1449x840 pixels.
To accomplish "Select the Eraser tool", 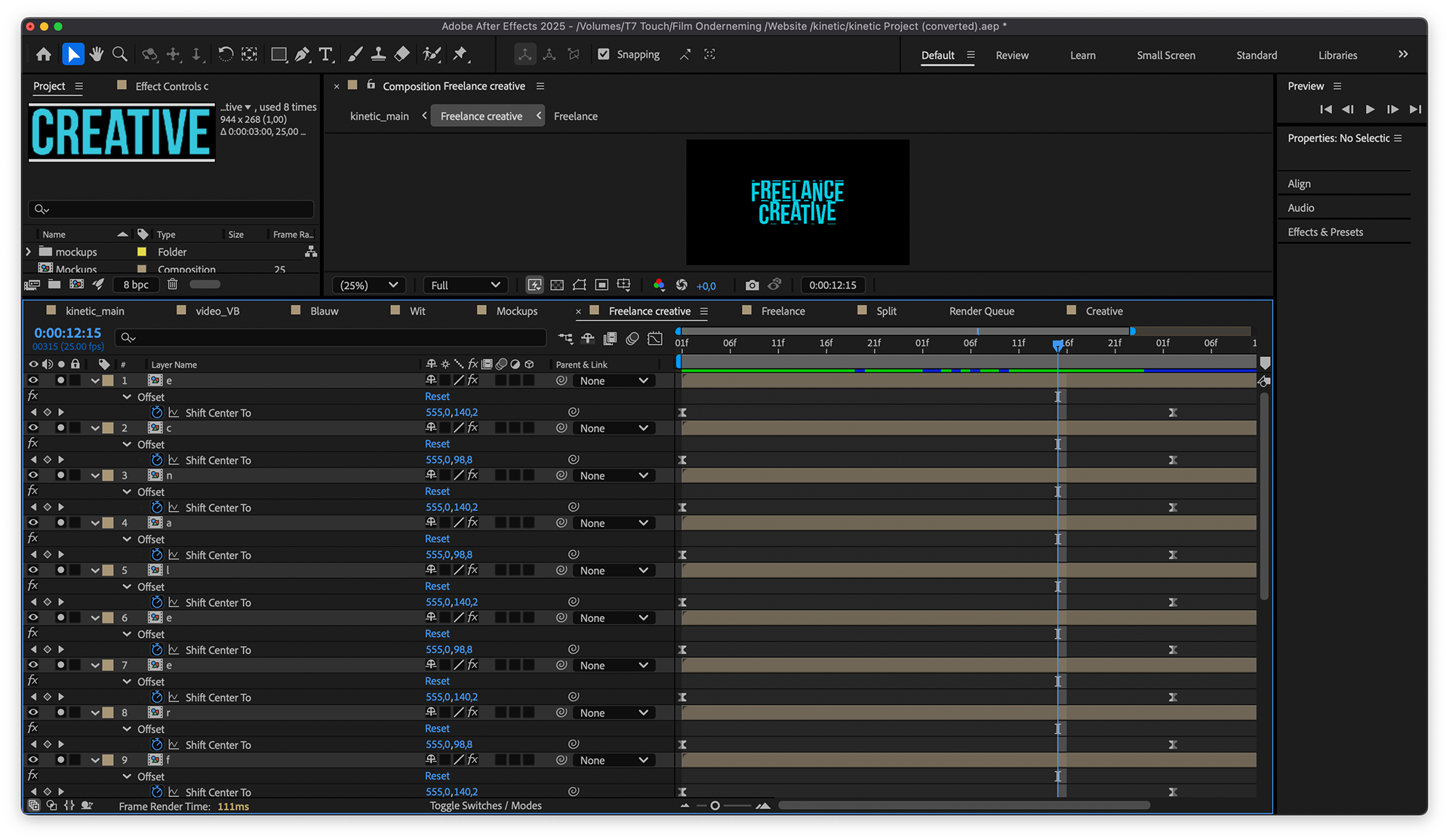I will click(402, 54).
